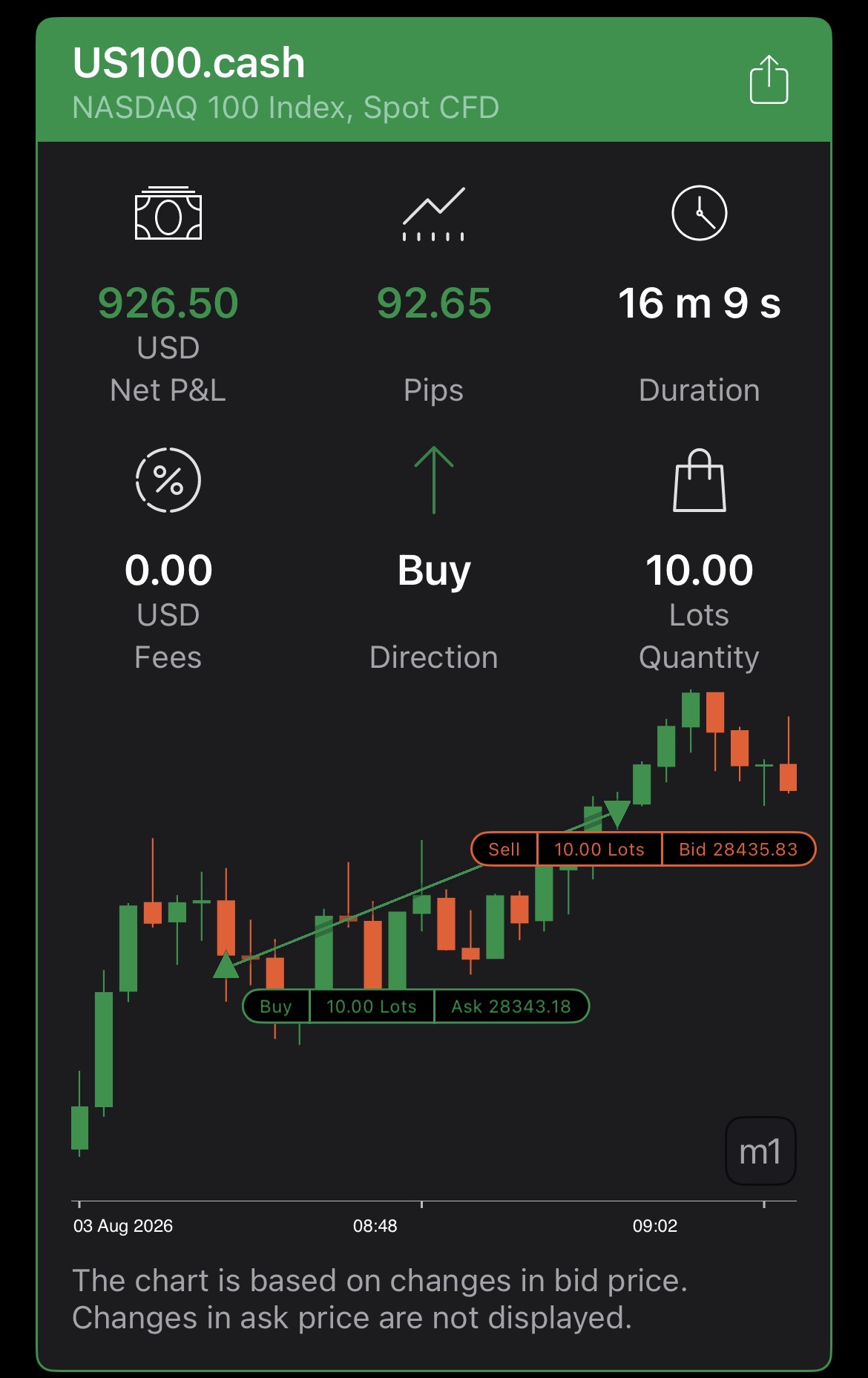Image resolution: width=868 pixels, height=1378 pixels.
Task: Tap 10.00 Lots in the Sell tag
Action: (599, 849)
